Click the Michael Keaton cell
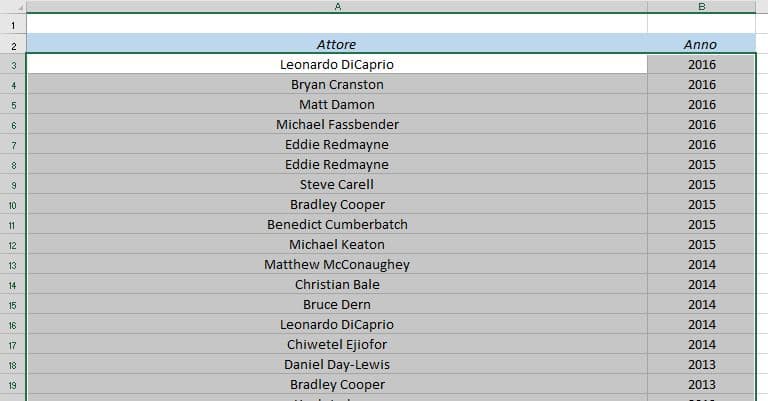Image resolution: width=768 pixels, height=401 pixels. pyautogui.click(x=337, y=244)
